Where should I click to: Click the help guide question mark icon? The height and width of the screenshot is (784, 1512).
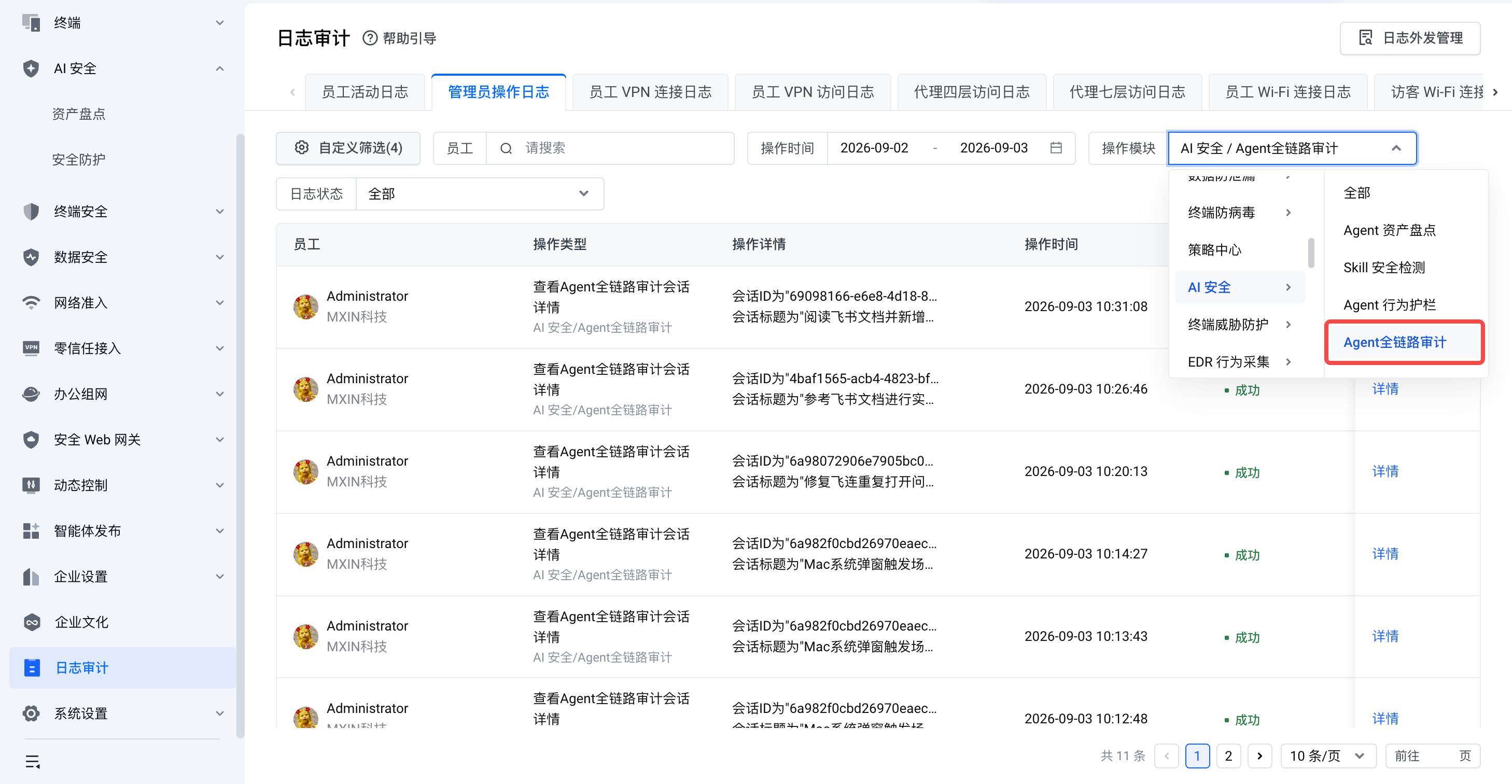pyautogui.click(x=370, y=38)
